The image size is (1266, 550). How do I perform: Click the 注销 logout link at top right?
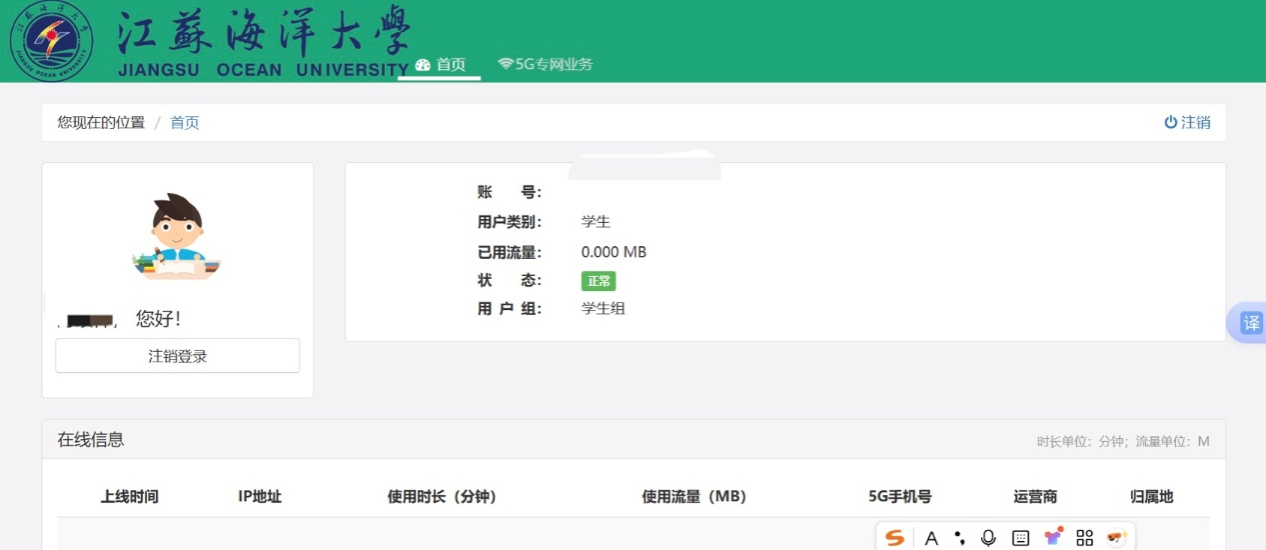click(x=1187, y=122)
